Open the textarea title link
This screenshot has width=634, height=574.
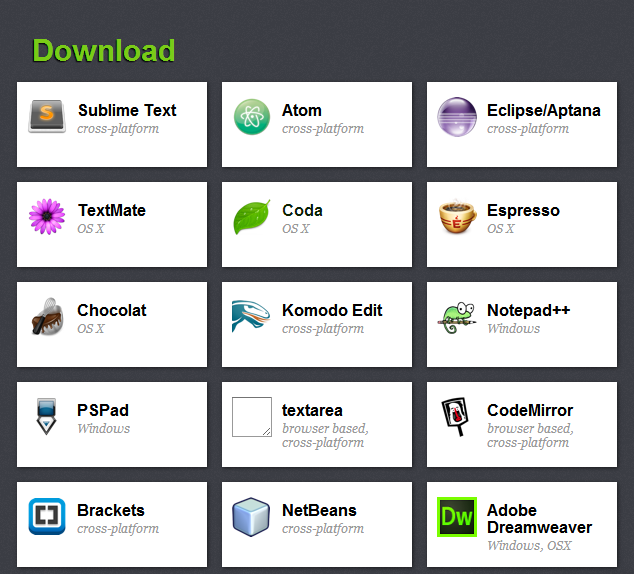pyautogui.click(x=312, y=410)
